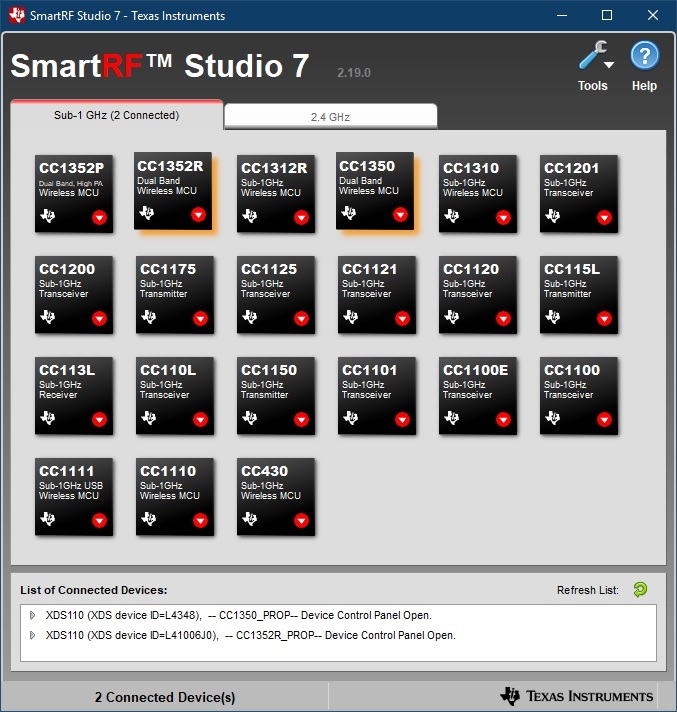The height and width of the screenshot is (712, 677).
Task: Select the CC1110 Wireless MCU tile
Action: [175, 497]
